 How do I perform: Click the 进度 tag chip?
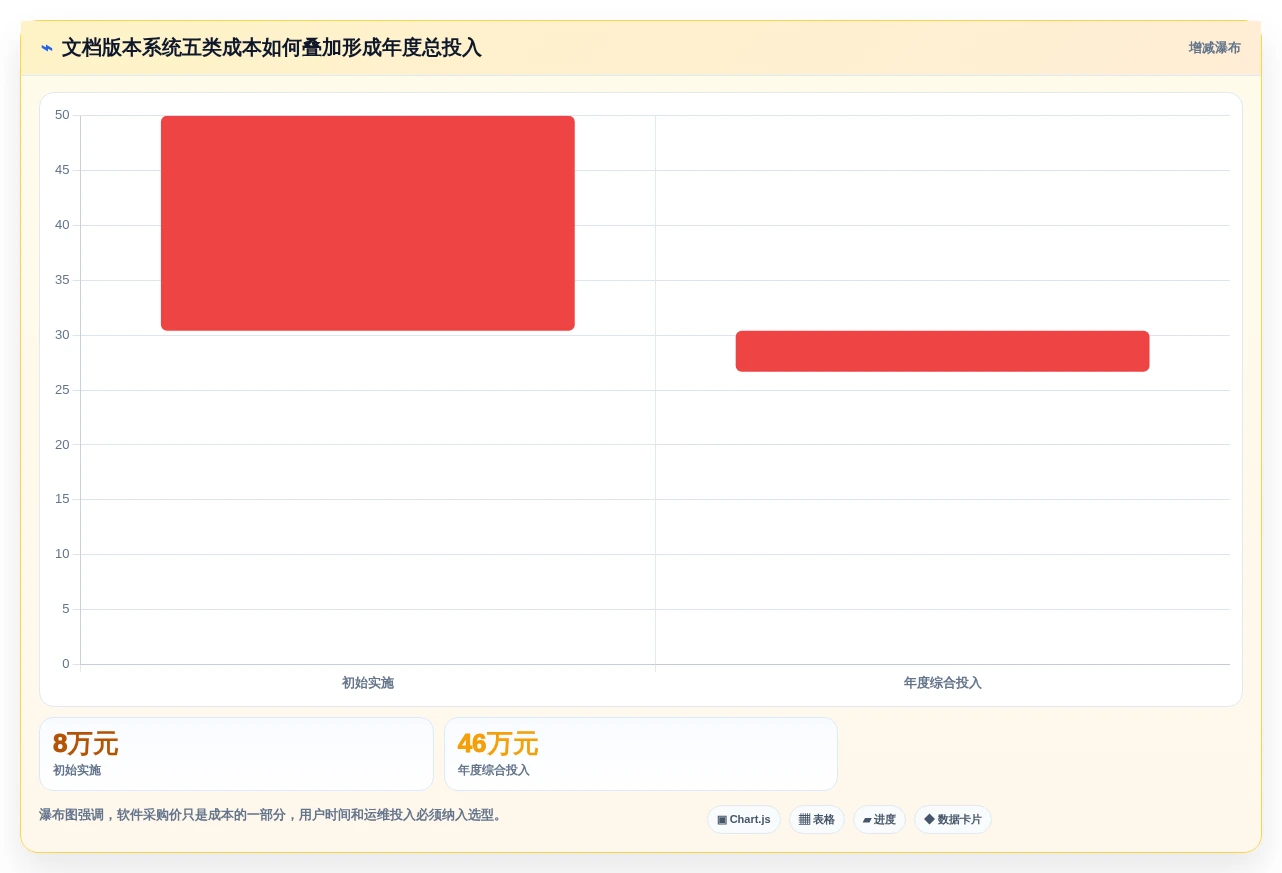(x=879, y=820)
